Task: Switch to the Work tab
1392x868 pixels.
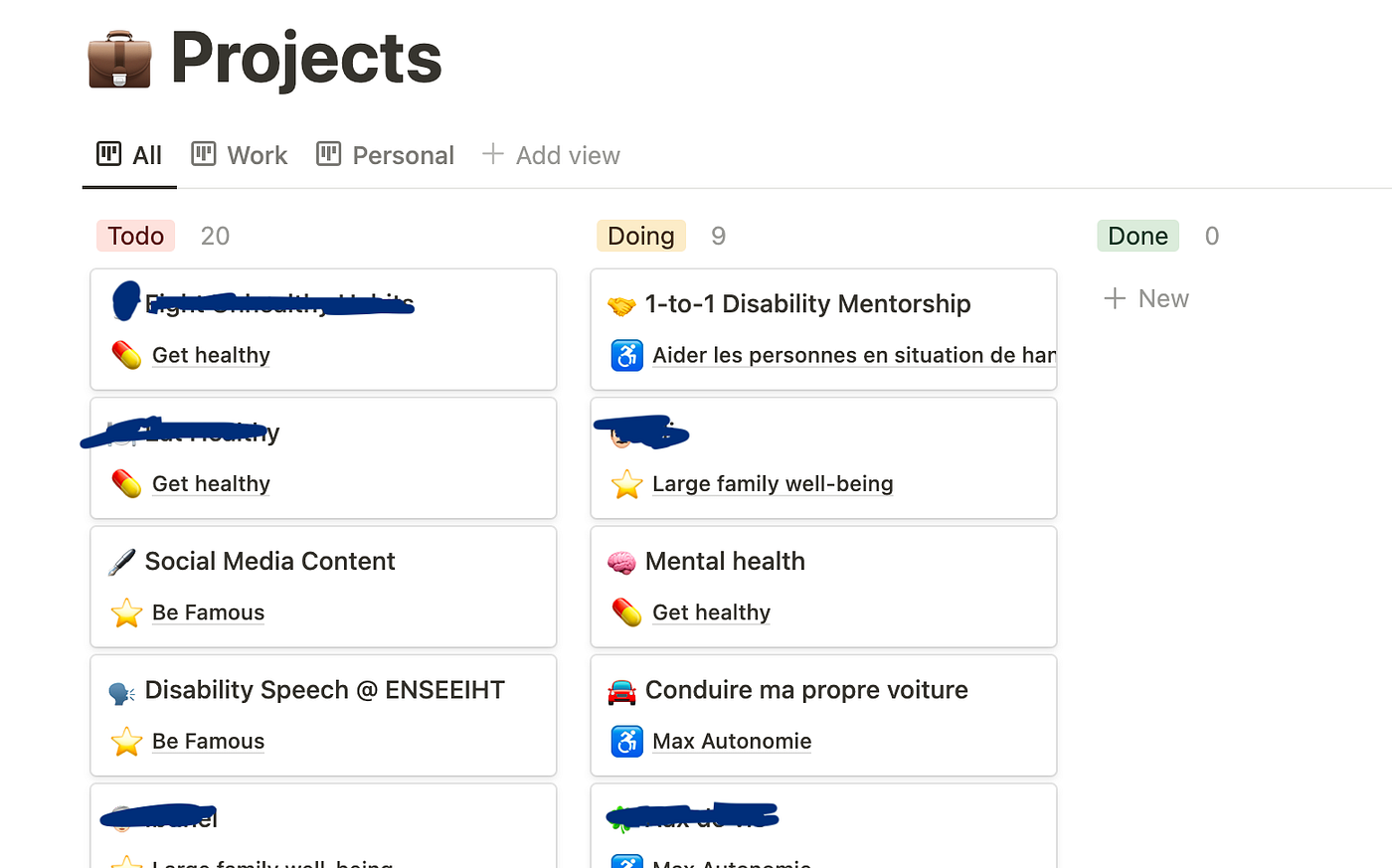Action: 258,155
